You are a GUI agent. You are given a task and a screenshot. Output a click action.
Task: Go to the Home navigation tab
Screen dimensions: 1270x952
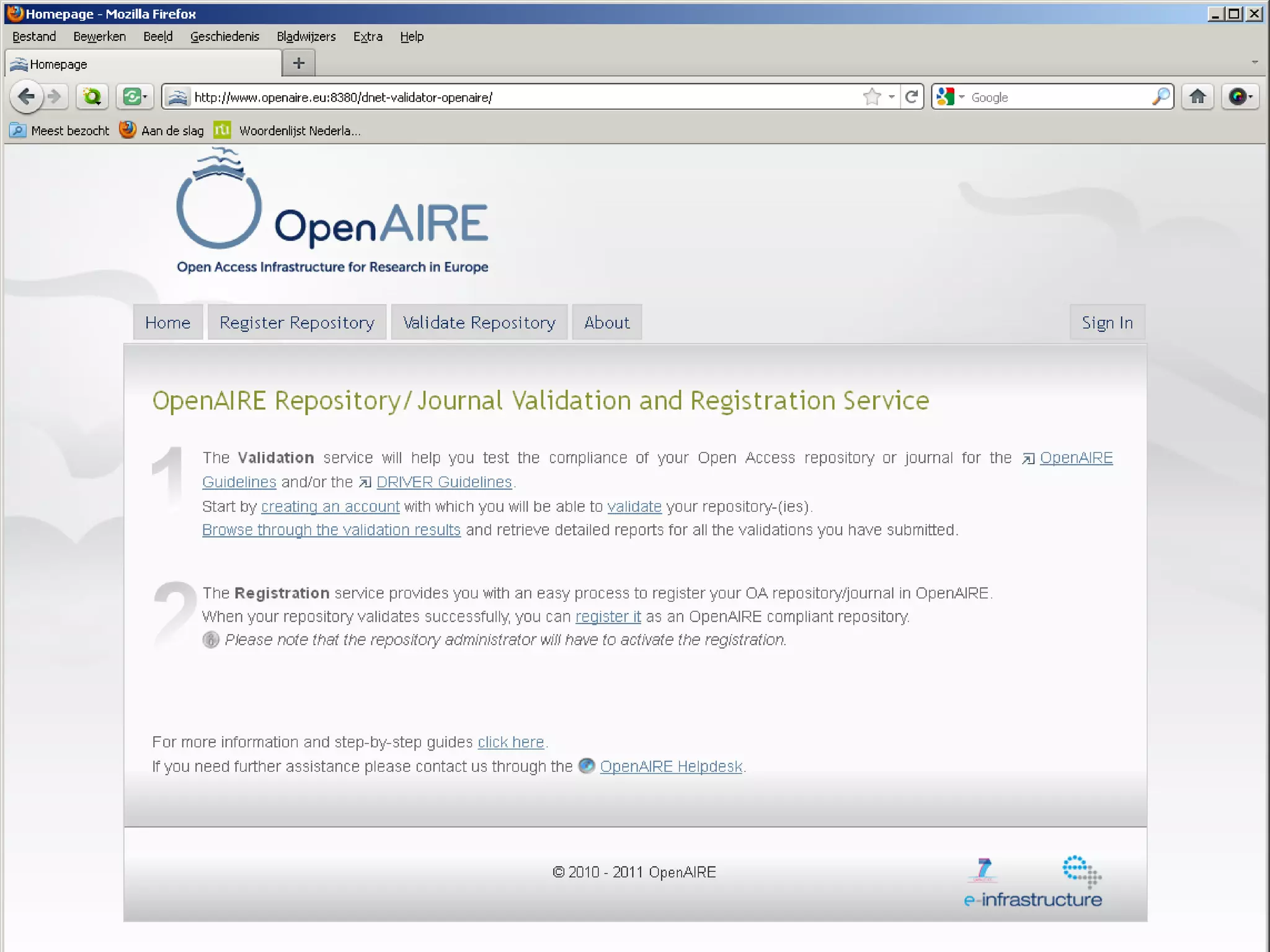168,322
